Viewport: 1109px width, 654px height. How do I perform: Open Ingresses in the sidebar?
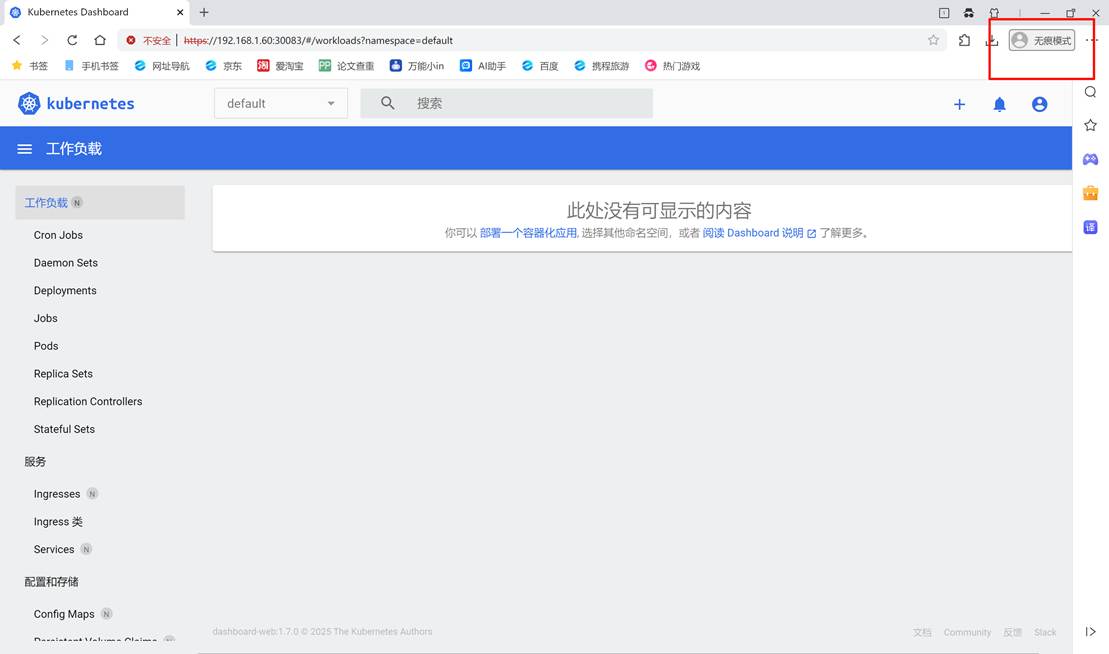pyautogui.click(x=57, y=494)
